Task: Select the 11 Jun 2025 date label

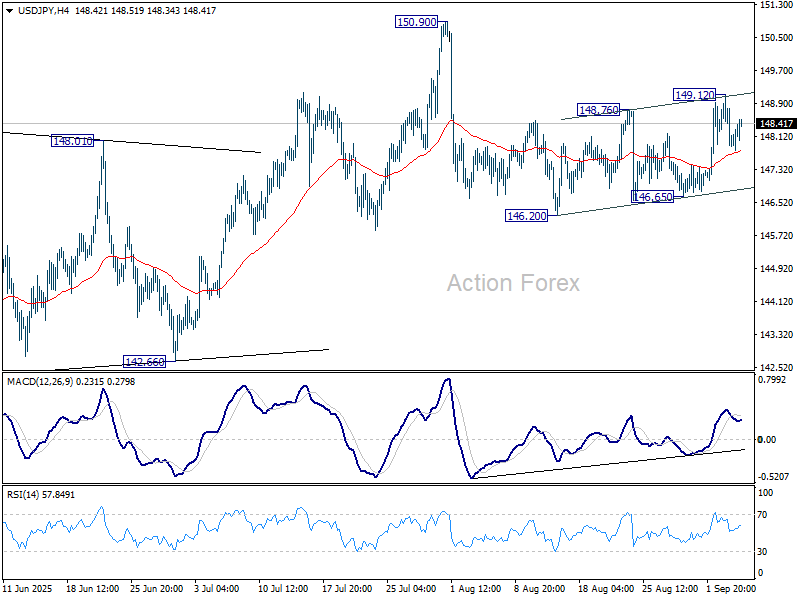Action: click(28, 589)
